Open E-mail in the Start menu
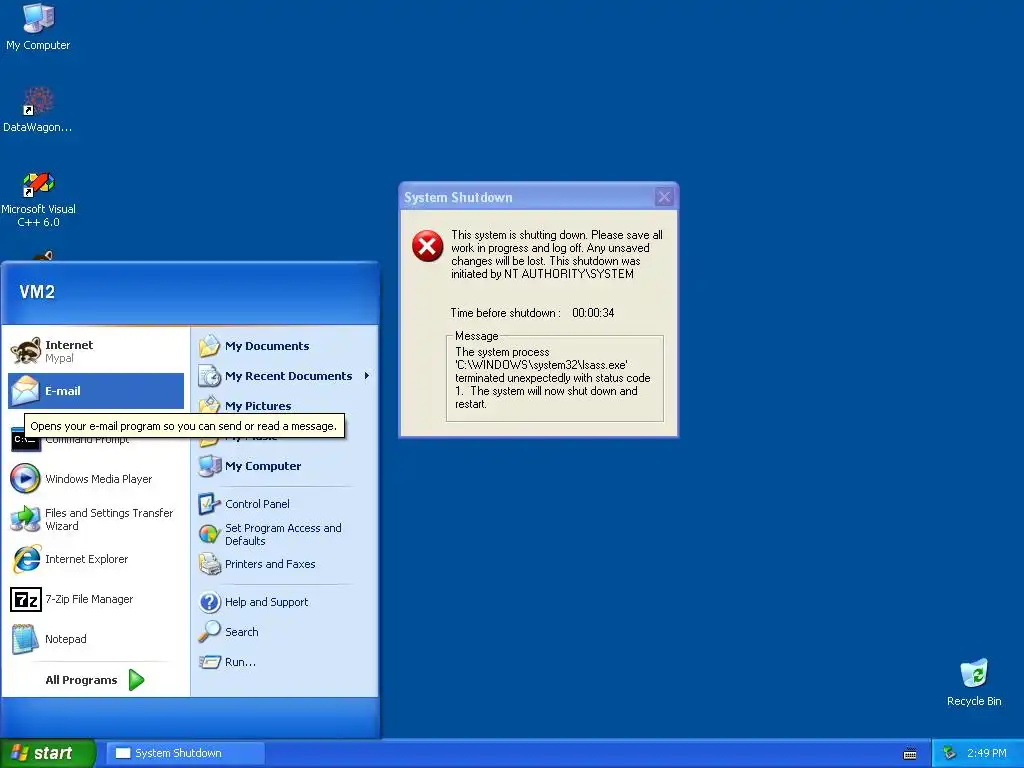The width and height of the screenshot is (1024, 768). (x=96, y=391)
